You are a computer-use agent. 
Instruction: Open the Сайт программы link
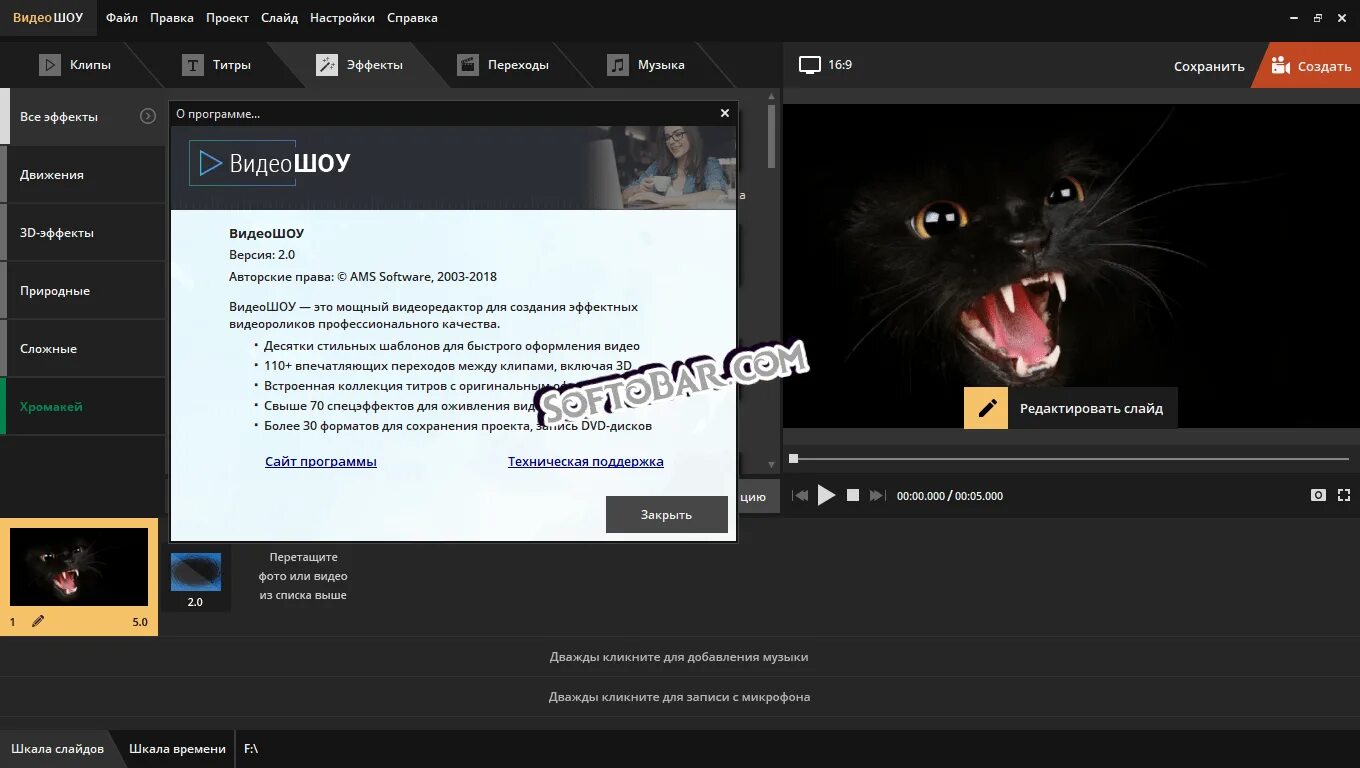click(x=321, y=462)
